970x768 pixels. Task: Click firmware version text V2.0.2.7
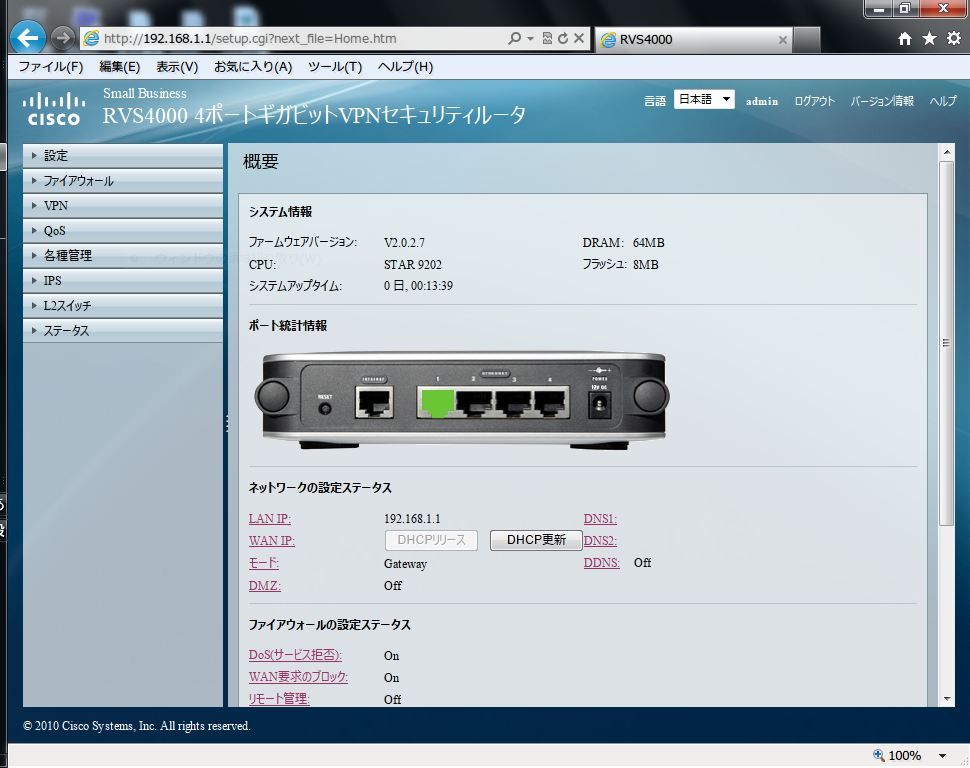click(404, 243)
